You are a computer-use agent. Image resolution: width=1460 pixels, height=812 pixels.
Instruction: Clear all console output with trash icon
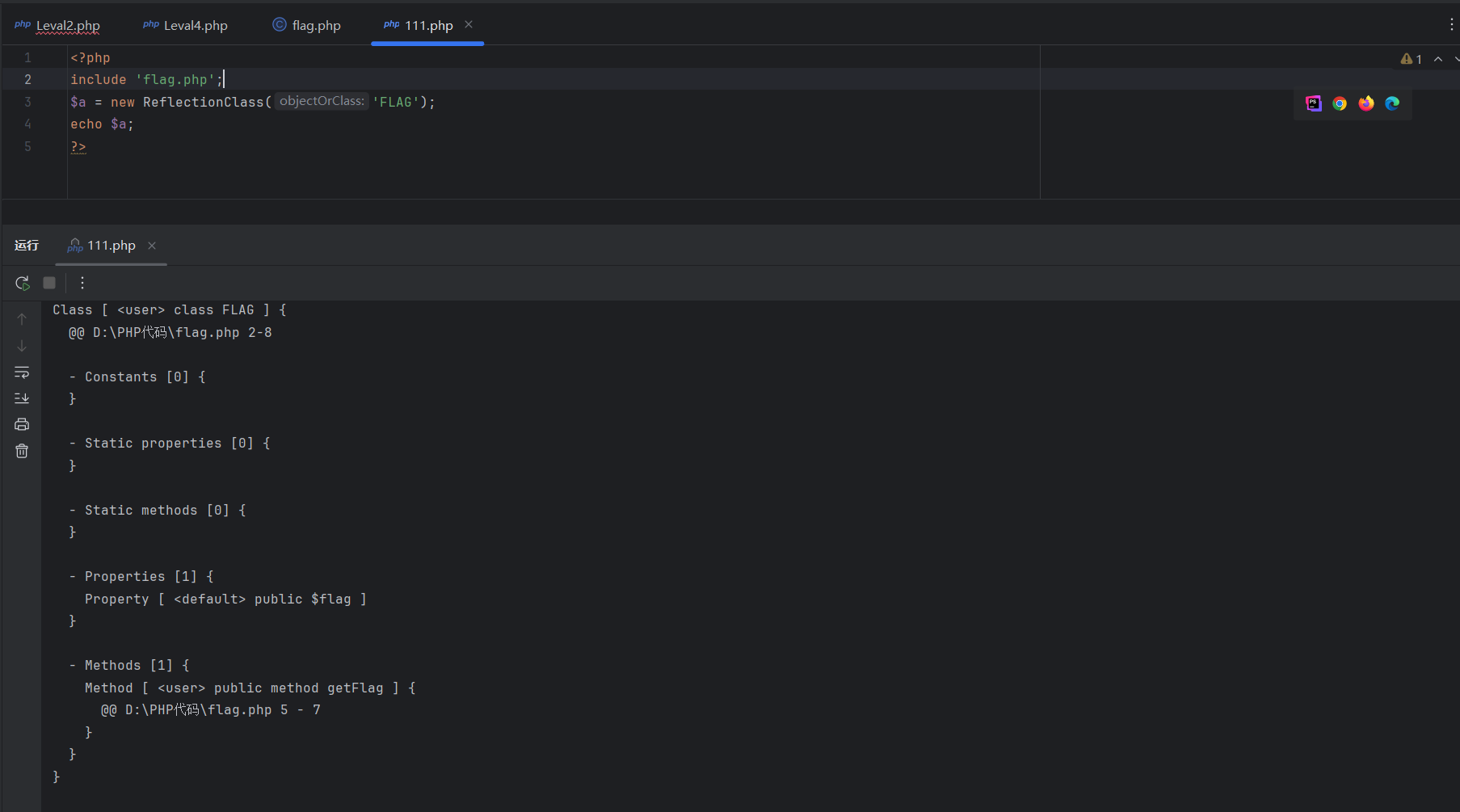pyautogui.click(x=22, y=451)
